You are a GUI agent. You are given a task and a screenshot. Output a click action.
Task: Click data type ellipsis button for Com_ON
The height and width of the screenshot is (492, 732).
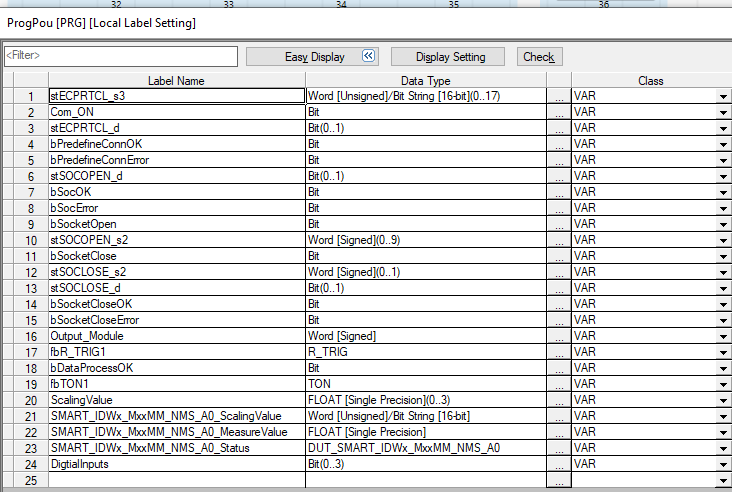[x=559, y=112]
